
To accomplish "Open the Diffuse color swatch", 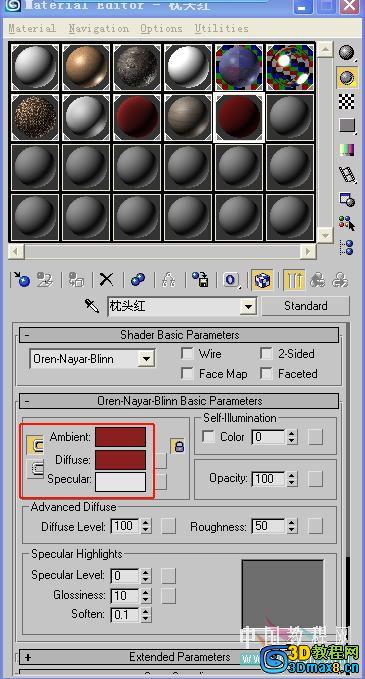I will [120, 460].
